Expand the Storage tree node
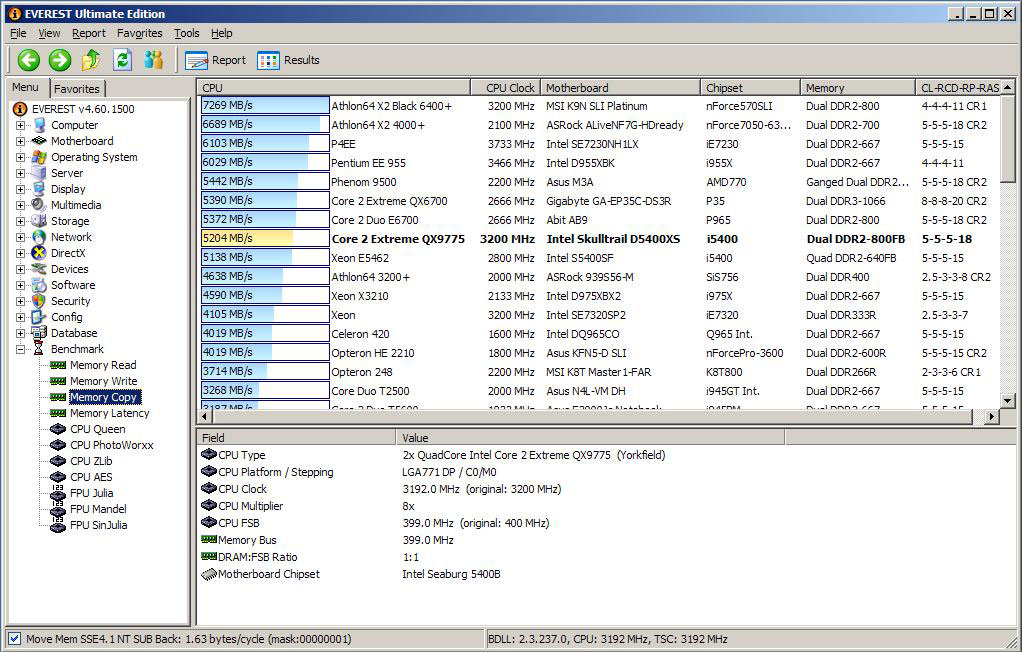The width and height of the screenshot is (1022, 652). tap(20, 221)
